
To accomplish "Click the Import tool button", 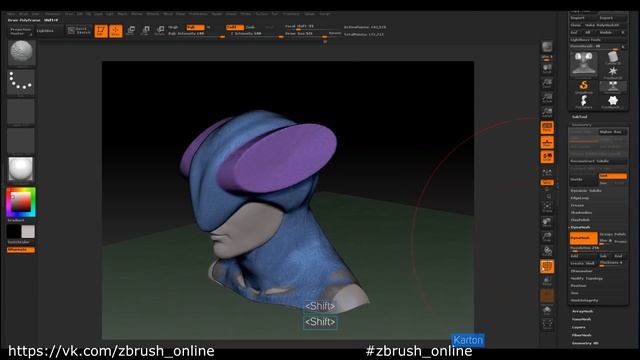I will tap(584, 18).
